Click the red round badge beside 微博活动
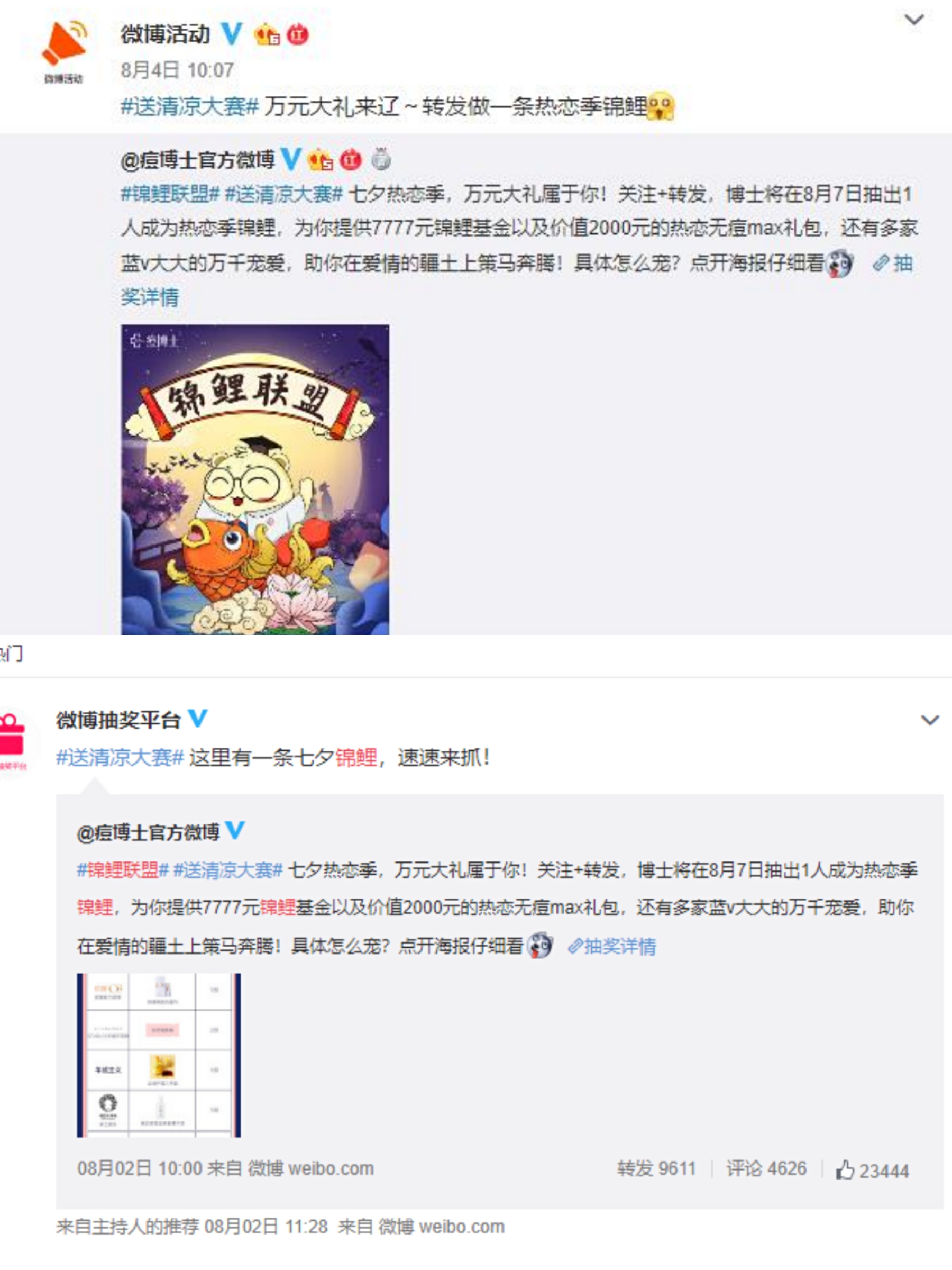Viewport: 952px width, 1270px height. click(298, 34)
